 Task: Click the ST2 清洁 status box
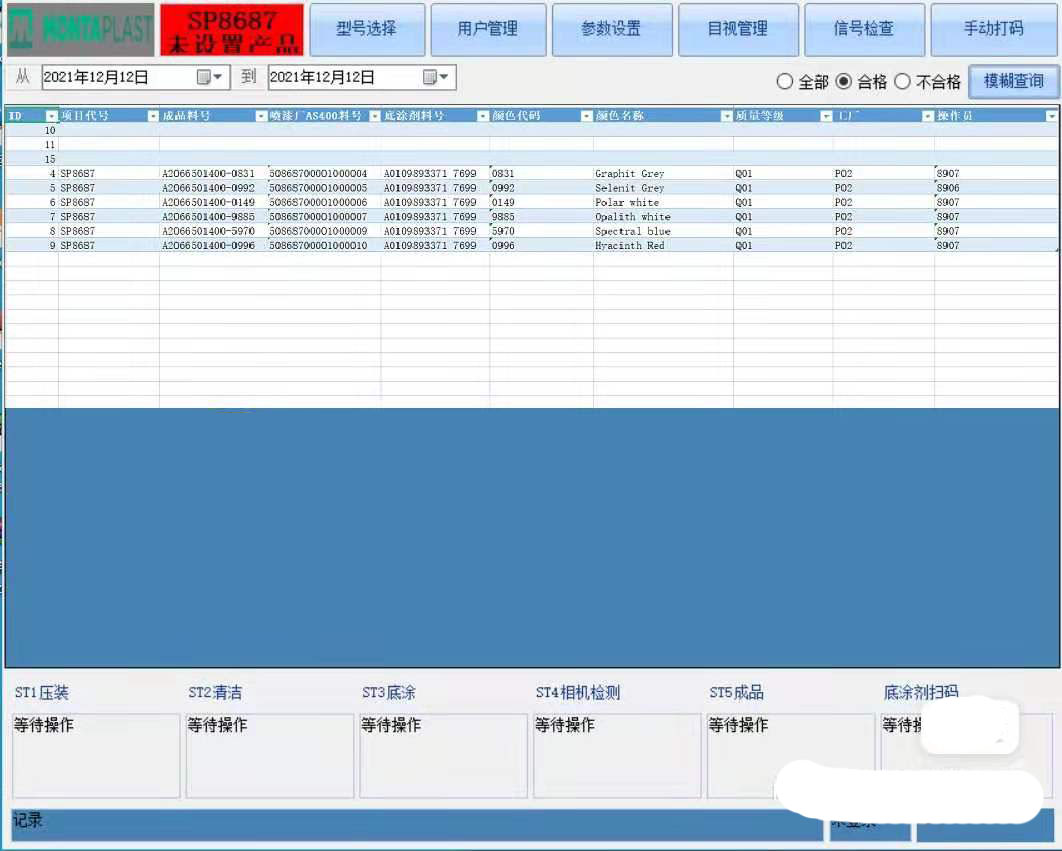coord(270,755)
